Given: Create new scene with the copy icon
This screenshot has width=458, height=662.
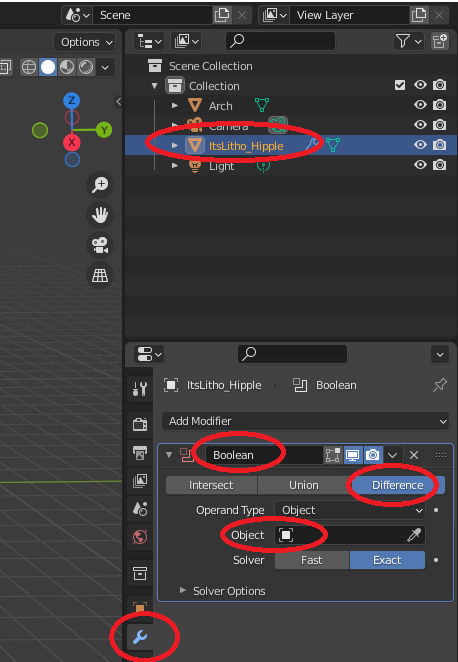Looking at the screenshot, I should point(222,16).
